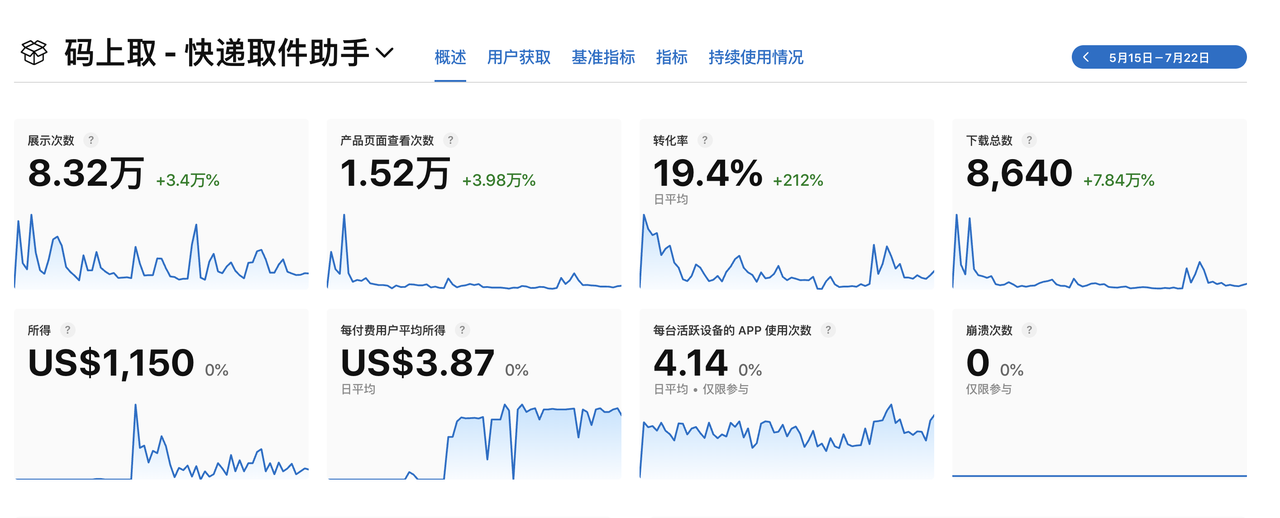Open the 转化率 trend chart
Image resolution: width=1280 pixels, height=518 pixels.
787,250
